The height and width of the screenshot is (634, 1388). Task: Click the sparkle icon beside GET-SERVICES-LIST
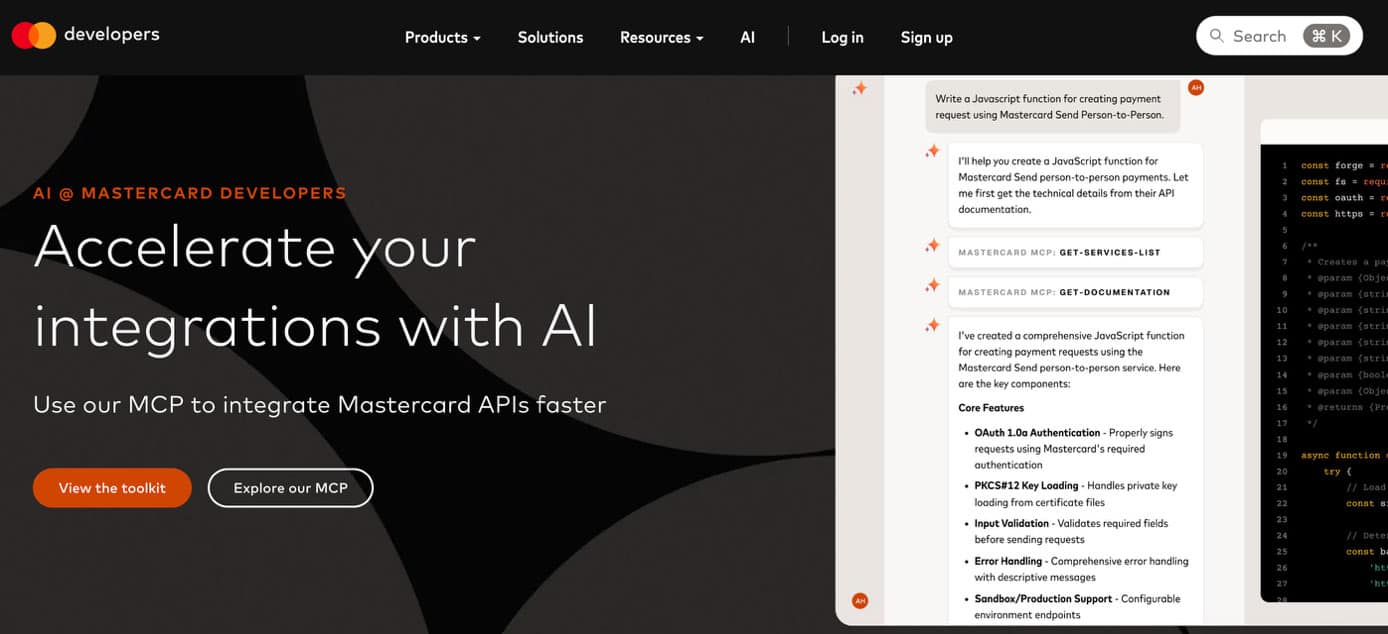(x=932, y=245)
